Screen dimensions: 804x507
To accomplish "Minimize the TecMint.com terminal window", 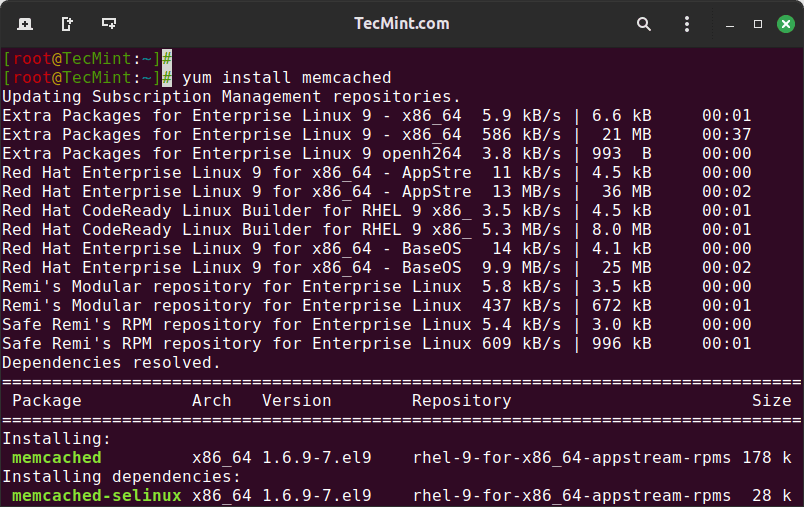I will pyautogui.click(x=730, y=25).
